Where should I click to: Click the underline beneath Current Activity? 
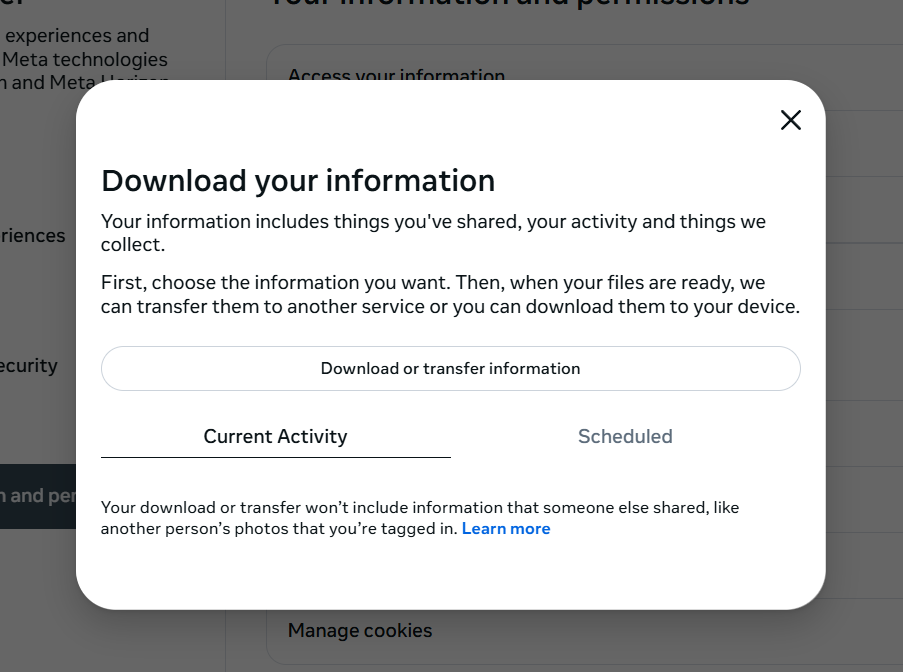[x=275, y=457]
